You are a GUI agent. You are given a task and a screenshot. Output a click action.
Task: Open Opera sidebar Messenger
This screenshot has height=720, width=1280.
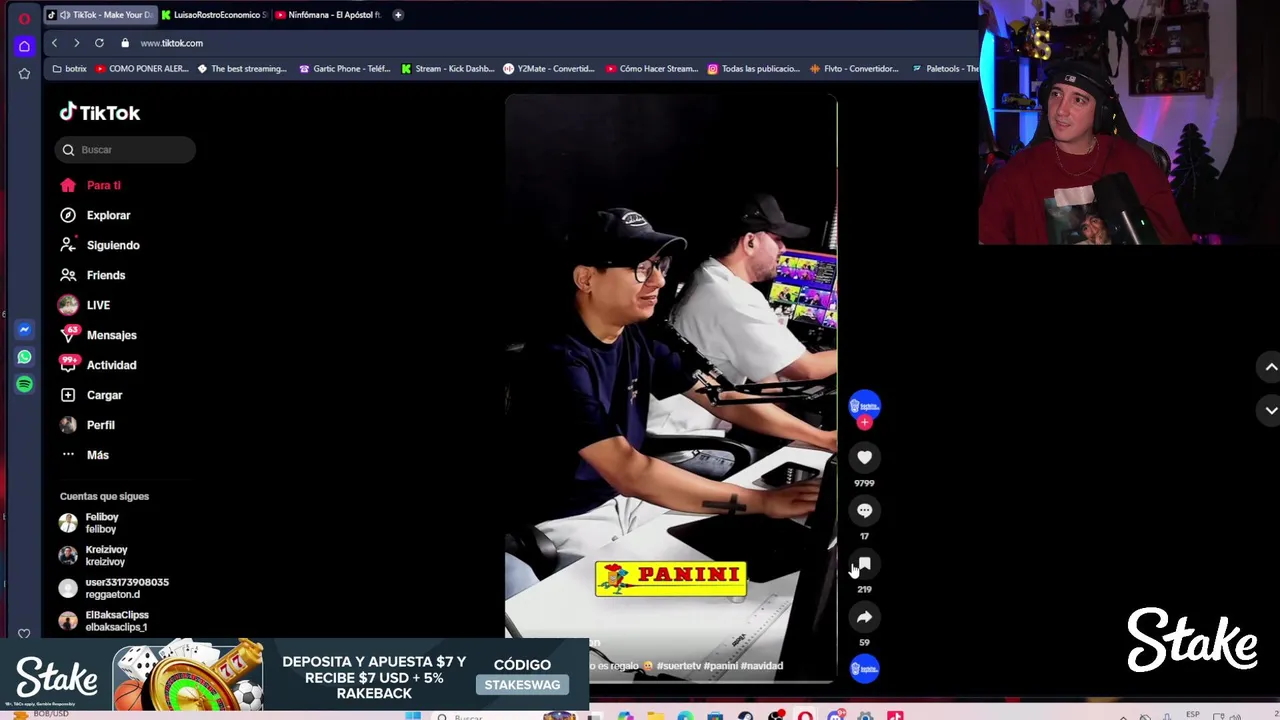tap(24, 329)
